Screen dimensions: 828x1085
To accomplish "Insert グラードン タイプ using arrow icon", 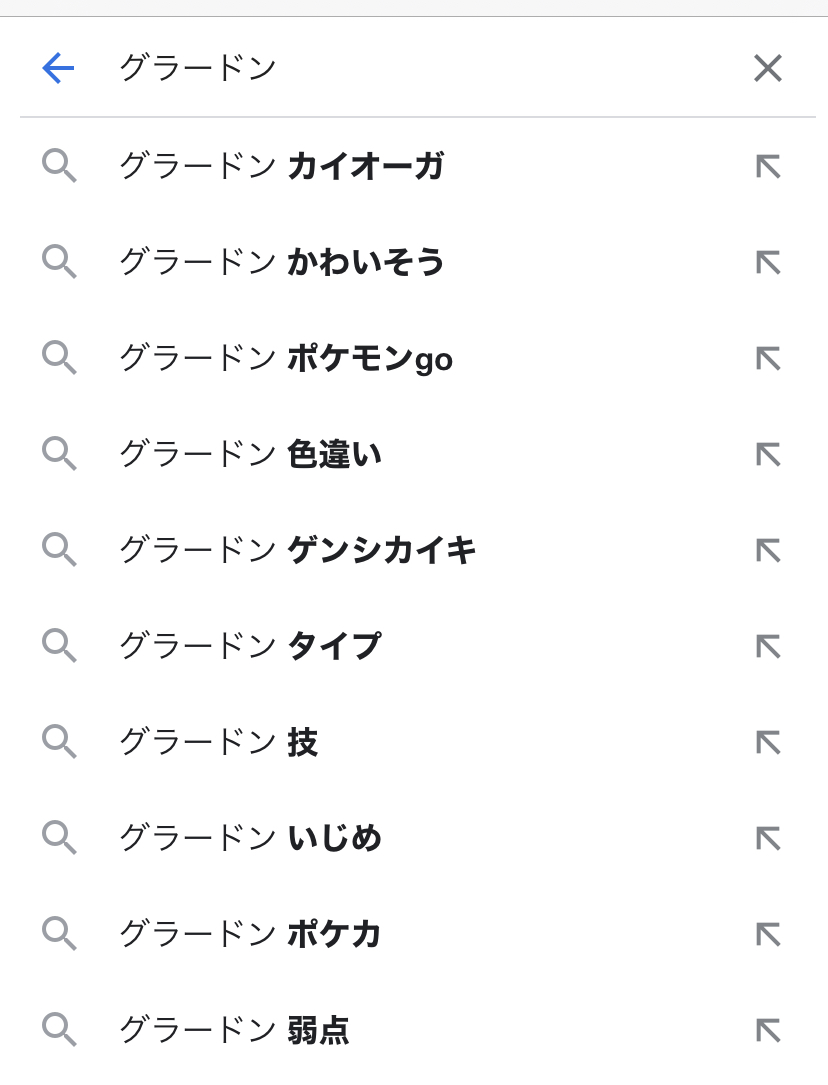I will point(767,646).
